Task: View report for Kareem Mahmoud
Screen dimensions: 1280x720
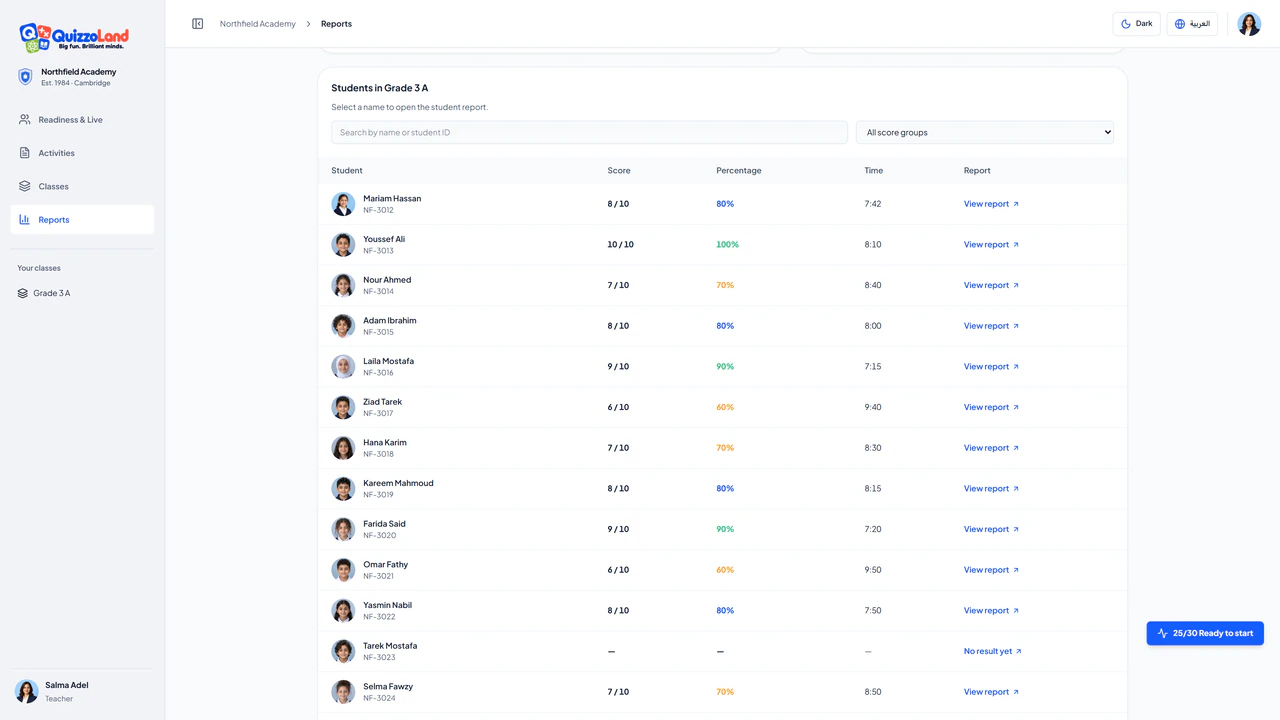Action: pyautogui.click(x=991, y=489)
